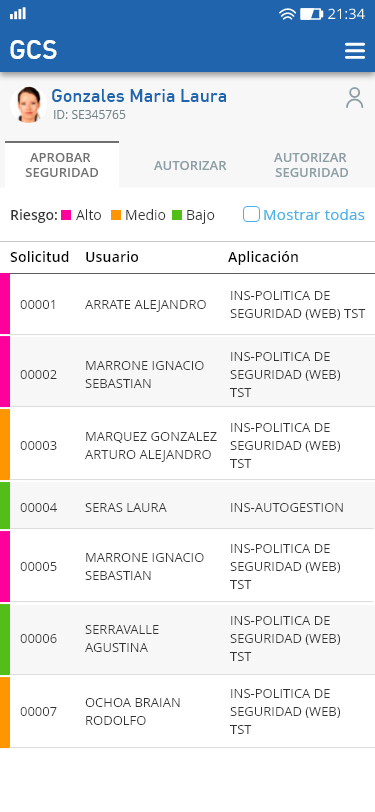Click the green Bajo risk swatch
Screen dimensions: 375x812
(x=177, y=215)
